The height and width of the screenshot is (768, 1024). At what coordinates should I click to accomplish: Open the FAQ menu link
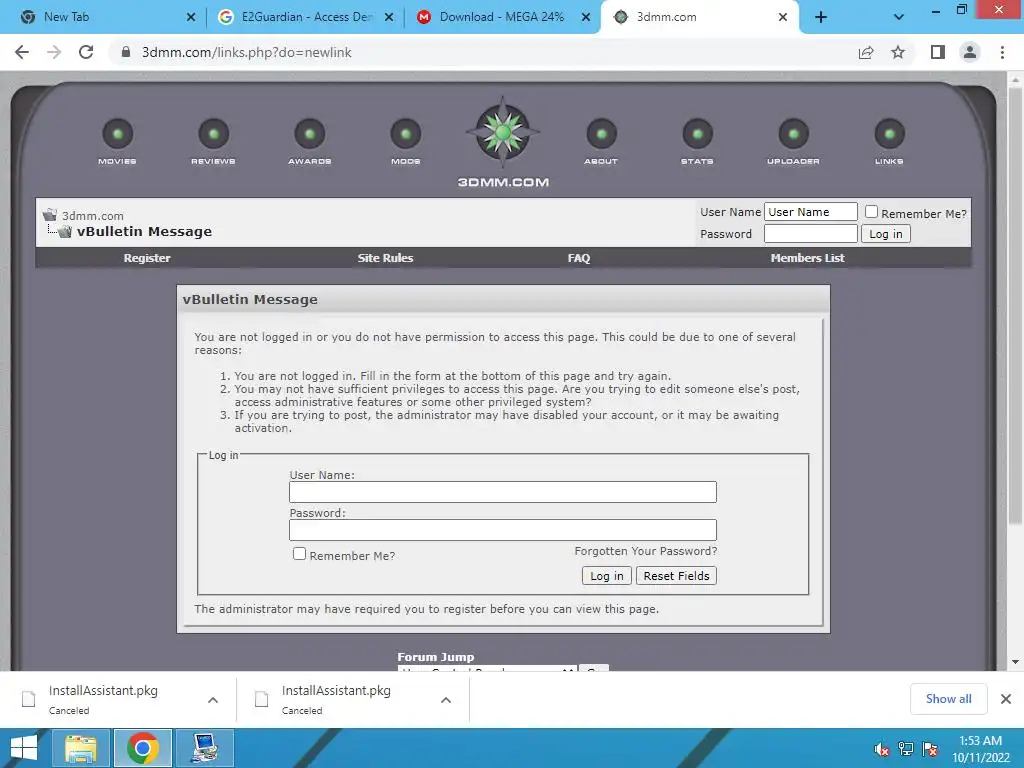pos(579,258)
